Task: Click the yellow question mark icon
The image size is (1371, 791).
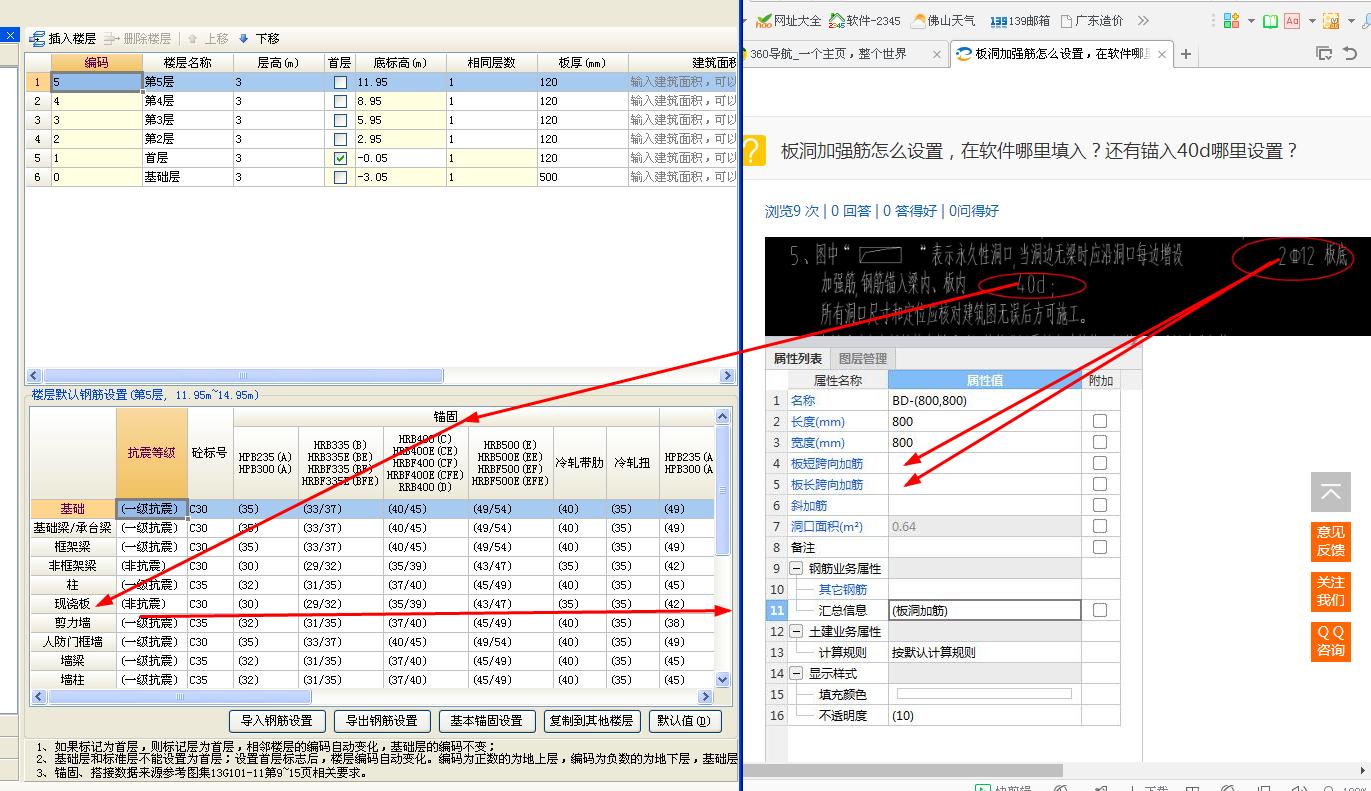Action: [x=753, y=151]
